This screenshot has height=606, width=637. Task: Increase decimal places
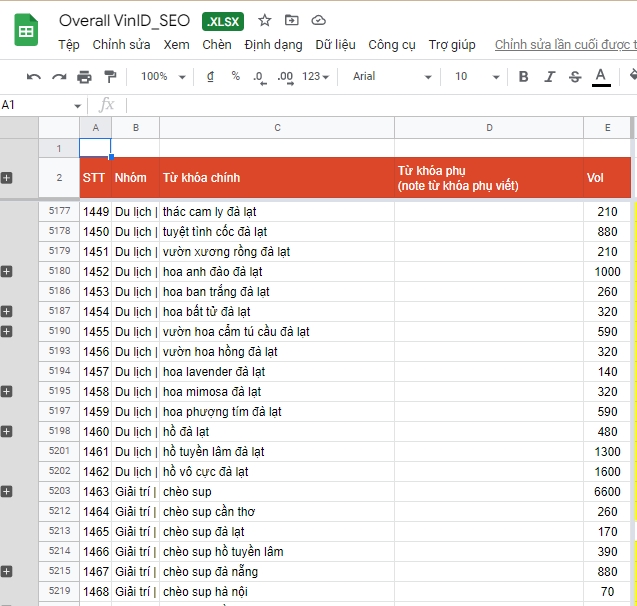coord(285,77)
